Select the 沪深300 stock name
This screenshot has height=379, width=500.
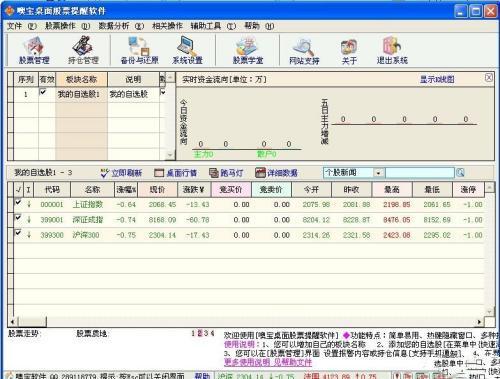tap(86, 235)
